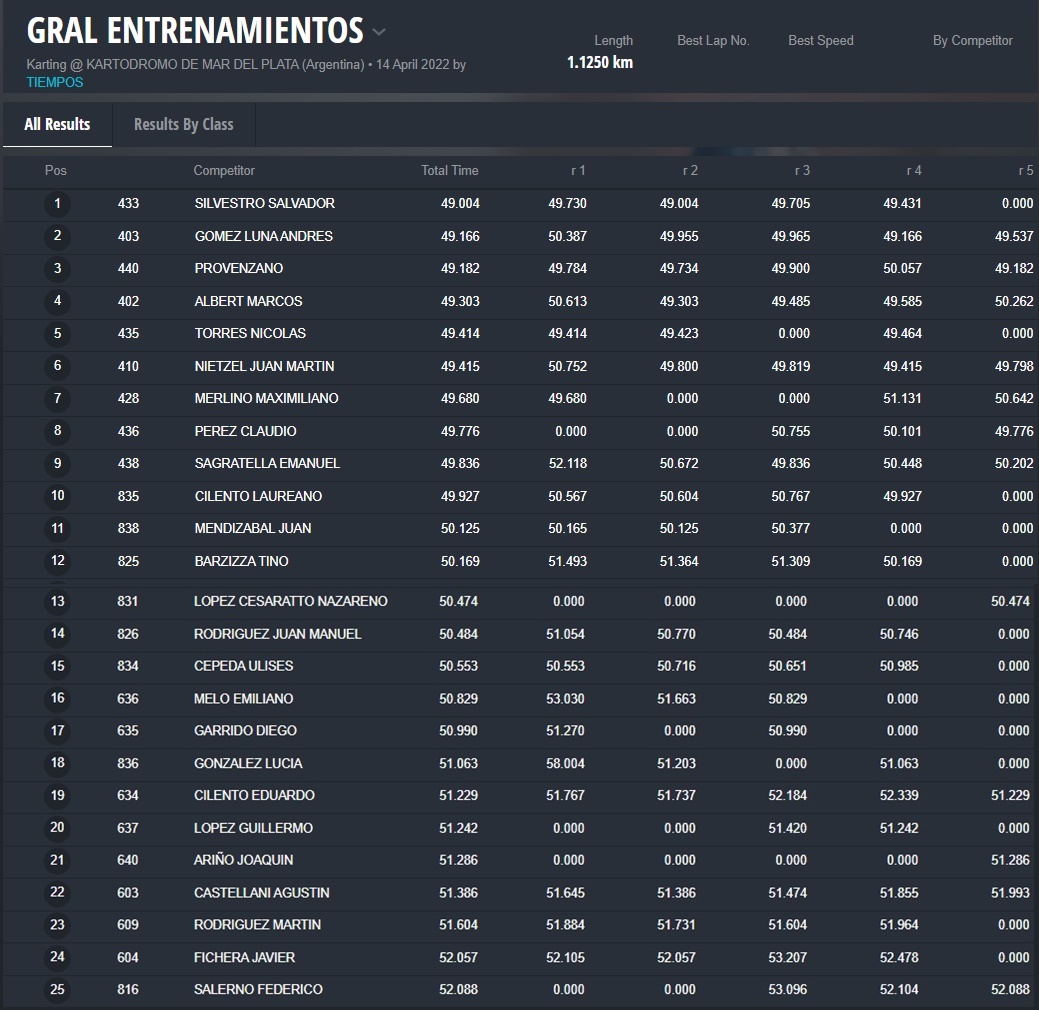Viewport: 1039px width, 1010px height.
Task: Select the GONZALEZ LUCIA competitor name
Action: pyautogui.click(x=248, y=764)
